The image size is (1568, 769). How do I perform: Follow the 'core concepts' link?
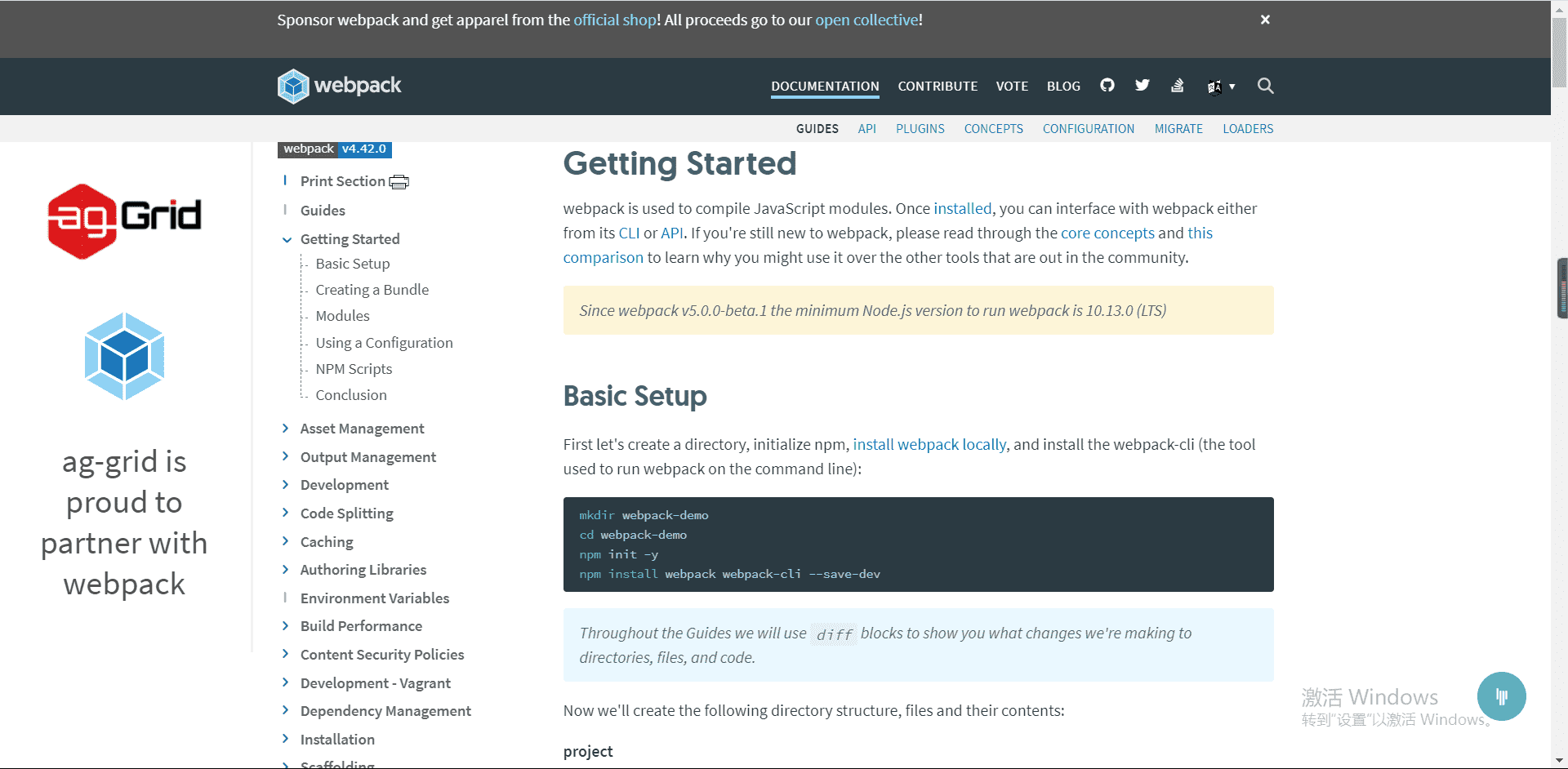click(x=1107, y=233)
